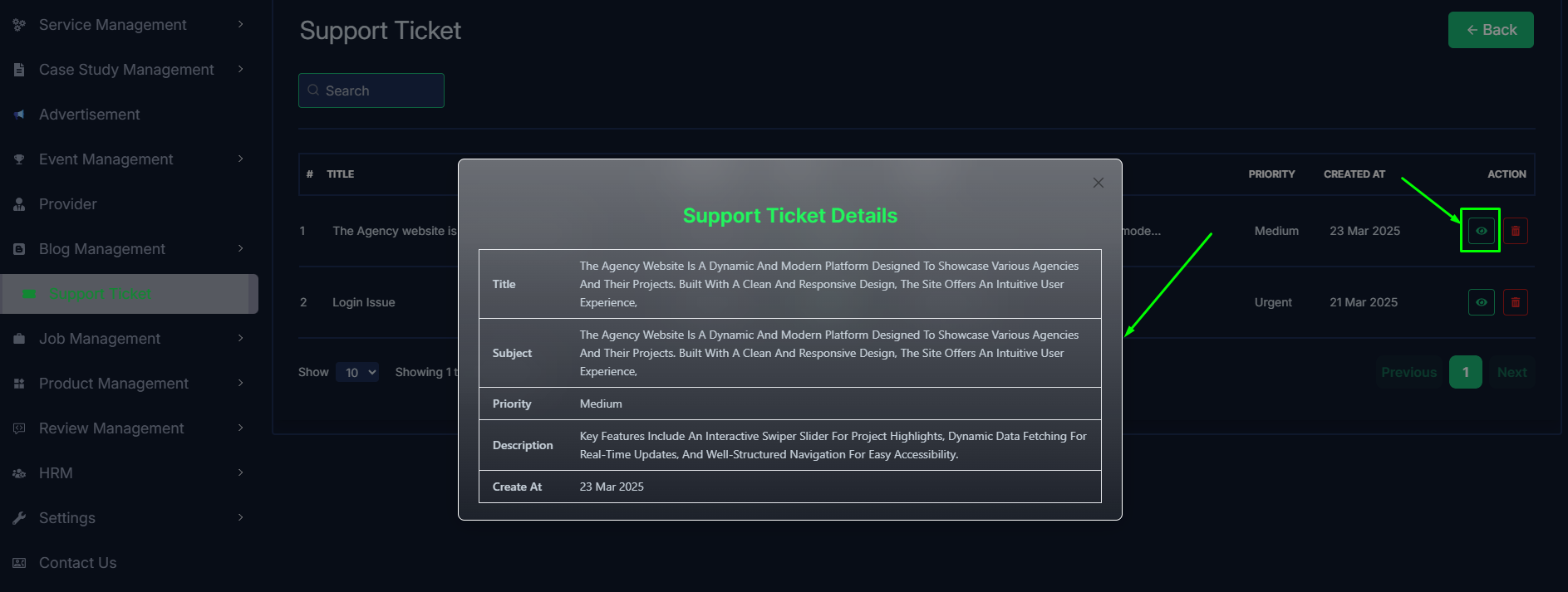
Task: Delete the first ticket with trash icon
Action: [1515, 231]
